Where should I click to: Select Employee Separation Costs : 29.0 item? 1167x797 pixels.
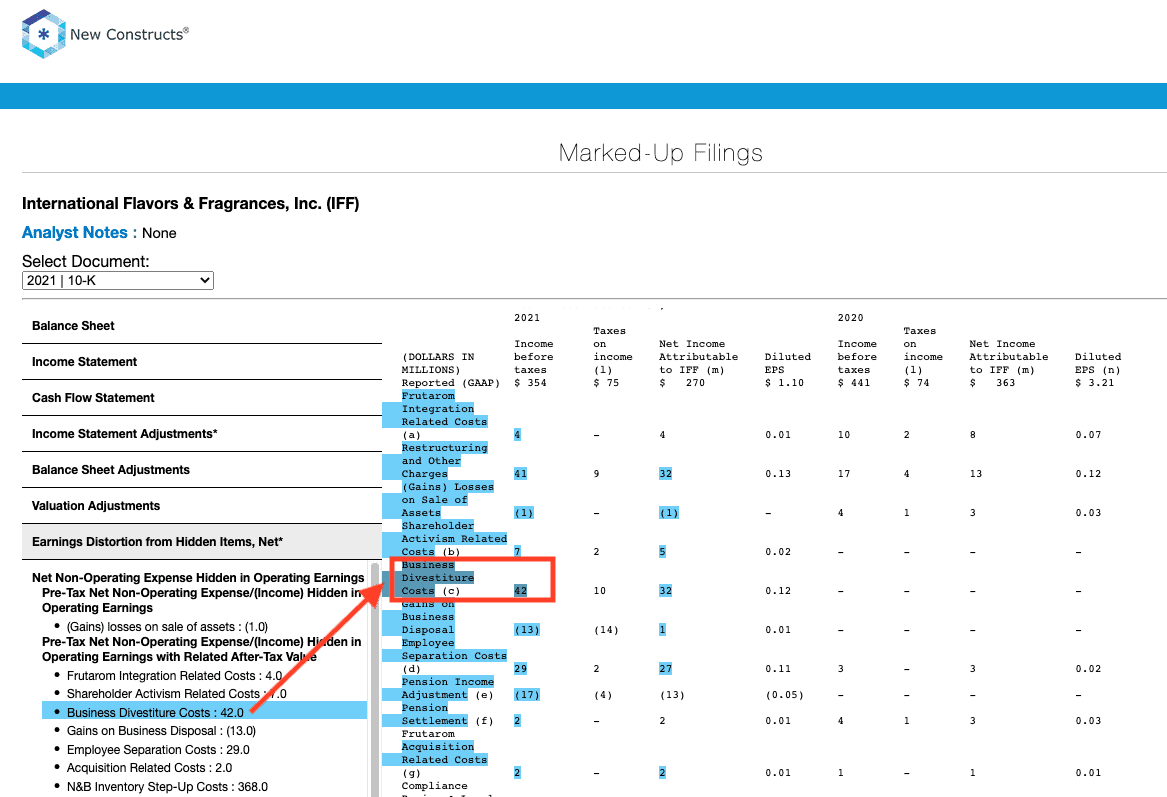click(x=158, y=749)
